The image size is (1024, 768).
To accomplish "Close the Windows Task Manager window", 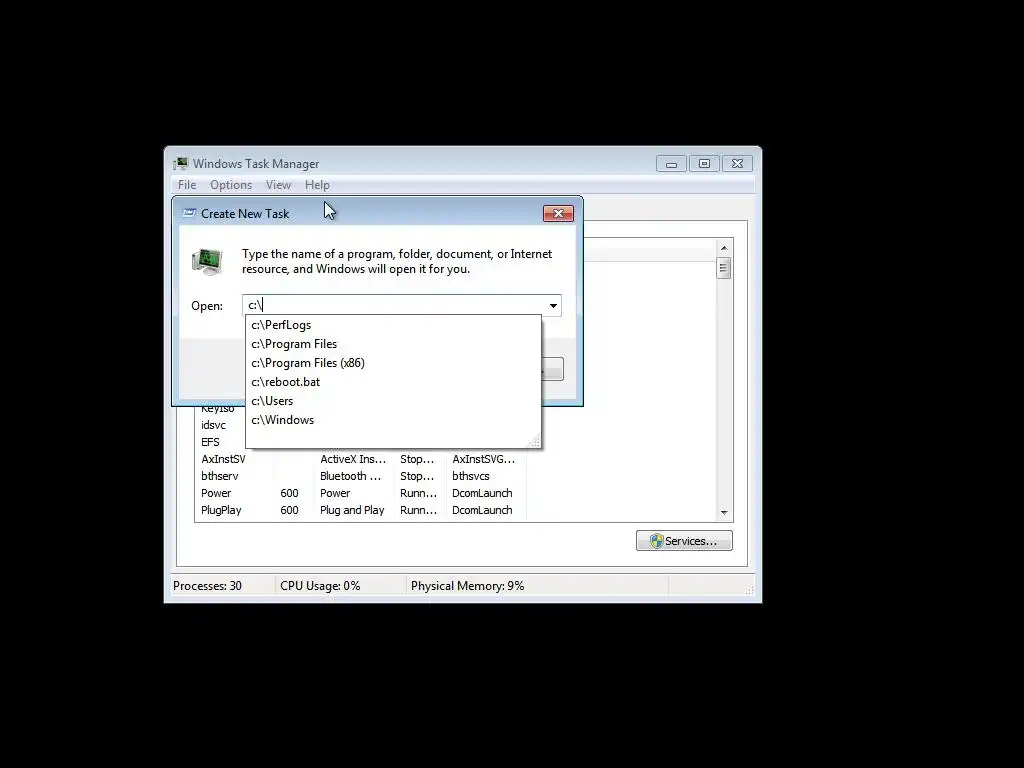I will click(x=737, y=163).
